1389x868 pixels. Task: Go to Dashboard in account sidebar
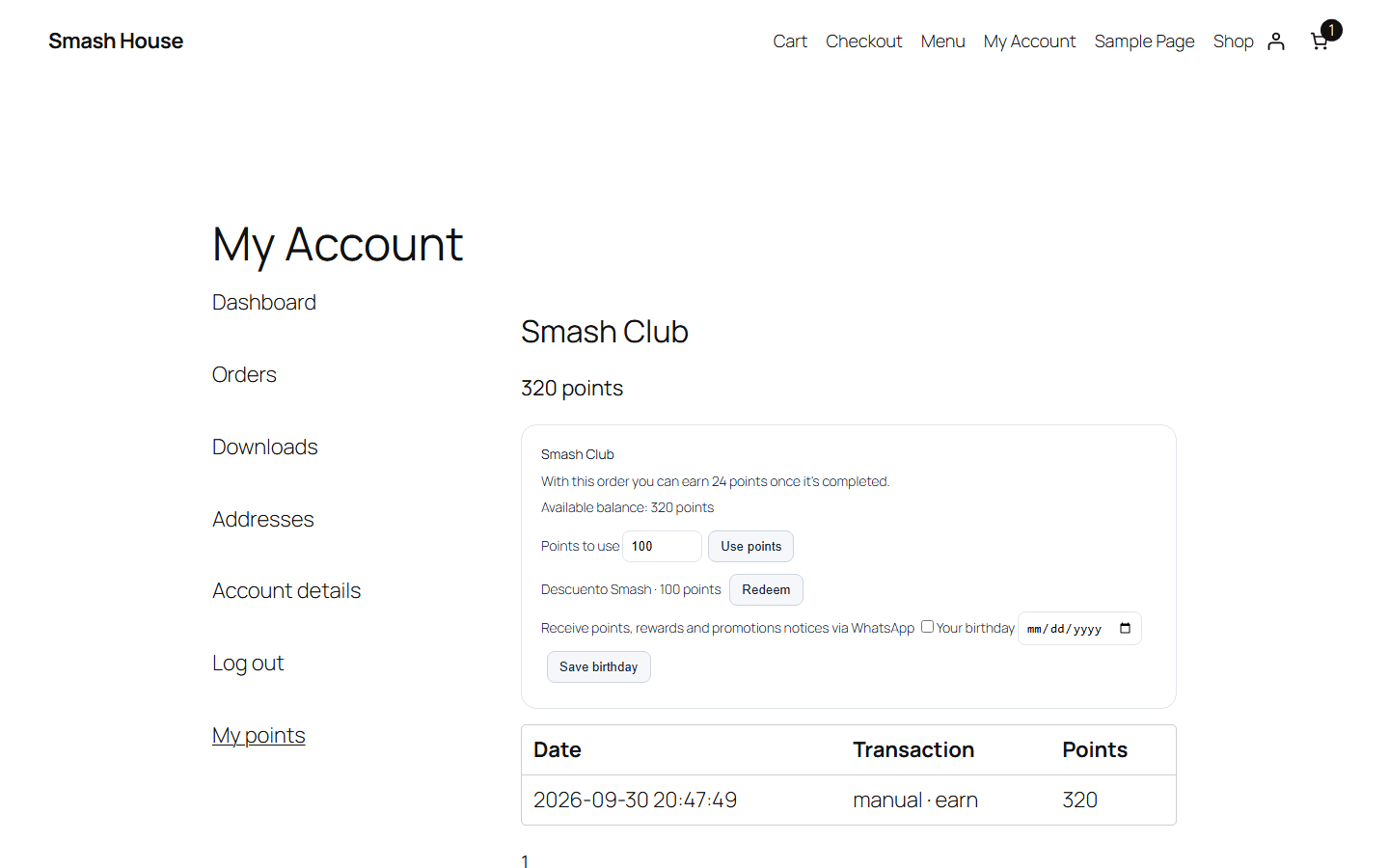point(264,302)
